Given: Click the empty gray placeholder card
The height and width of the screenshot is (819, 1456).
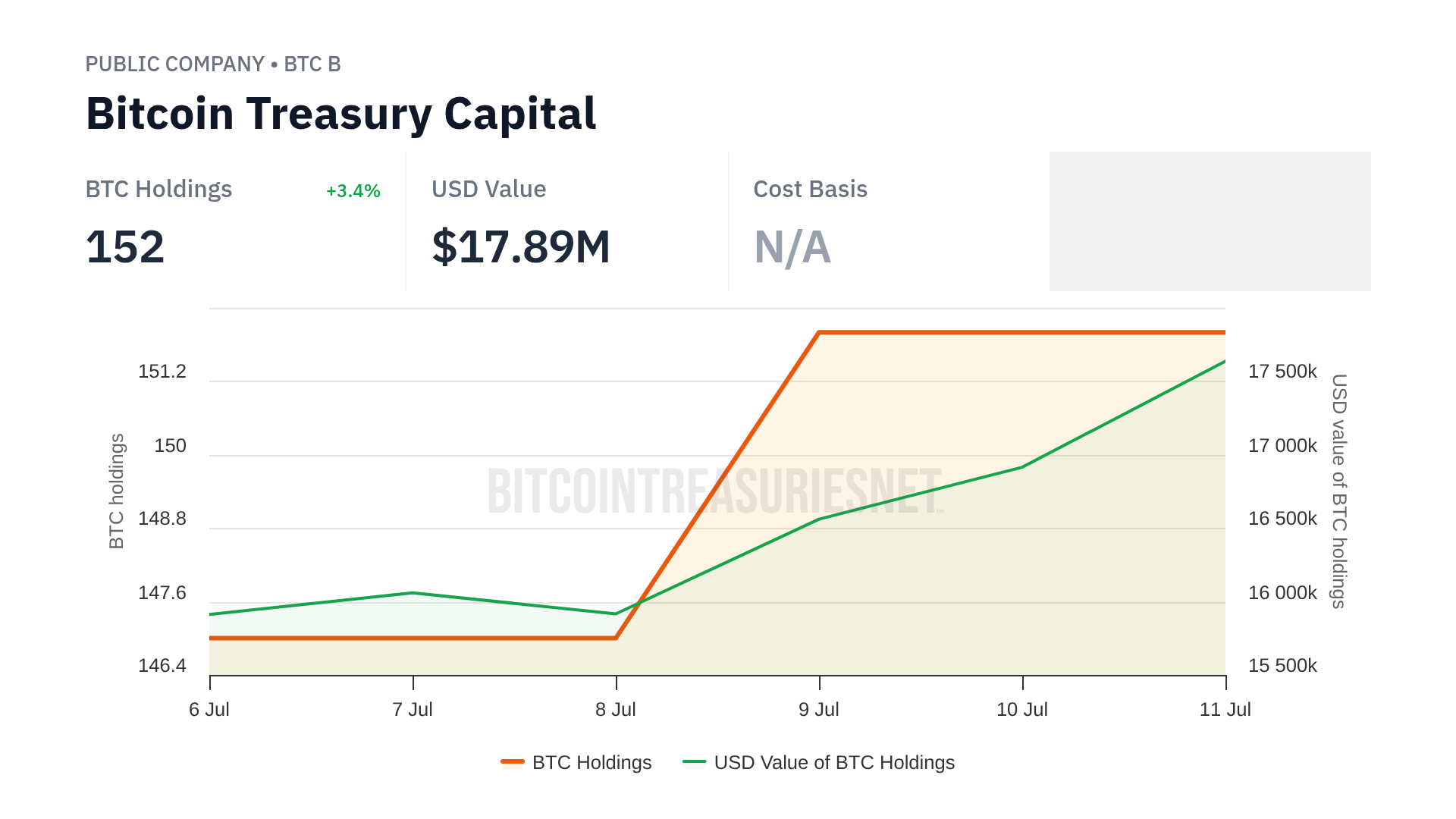Looking at the screenshot, I should coord(1210,221).
